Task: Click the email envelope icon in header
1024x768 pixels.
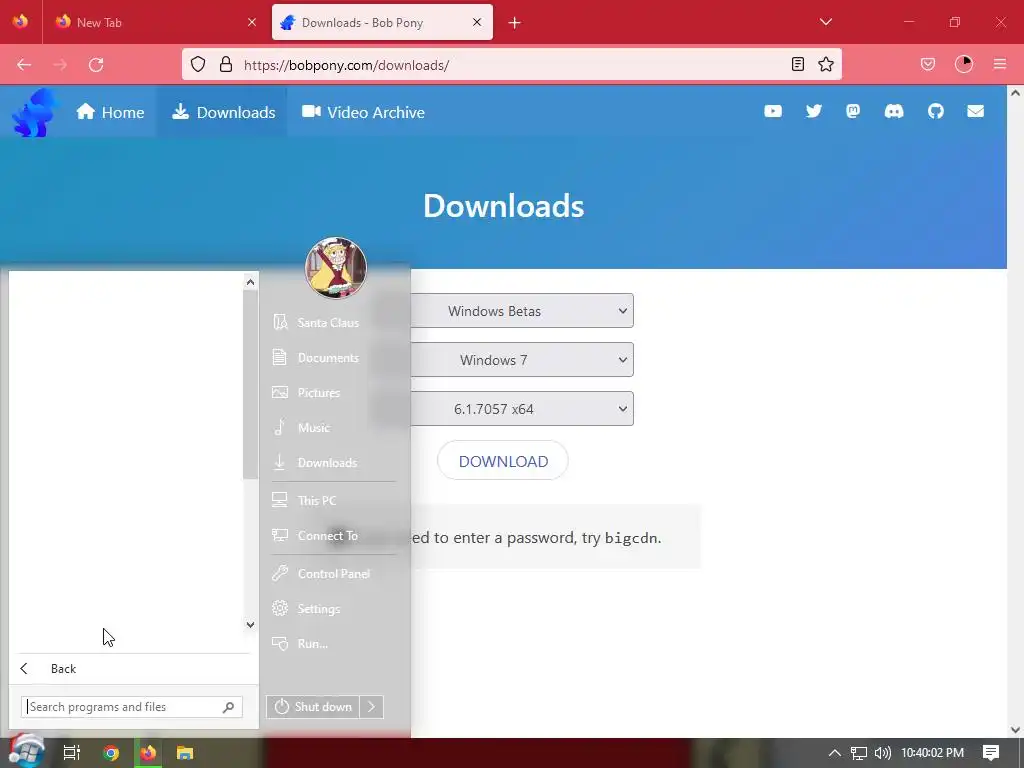Action: point(975,112)
